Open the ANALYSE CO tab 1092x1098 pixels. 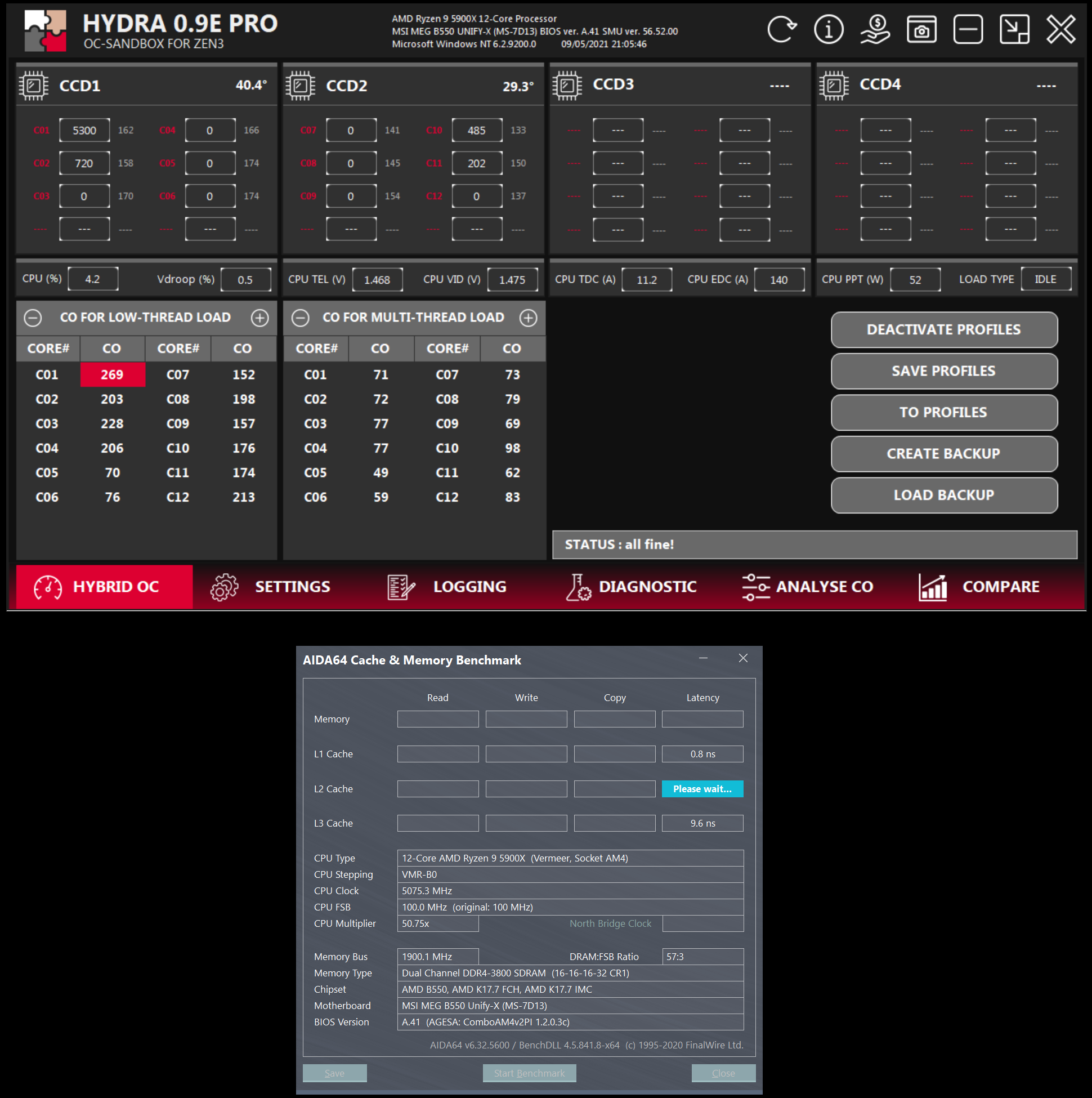pyautogui.click(x=807, y=587)
